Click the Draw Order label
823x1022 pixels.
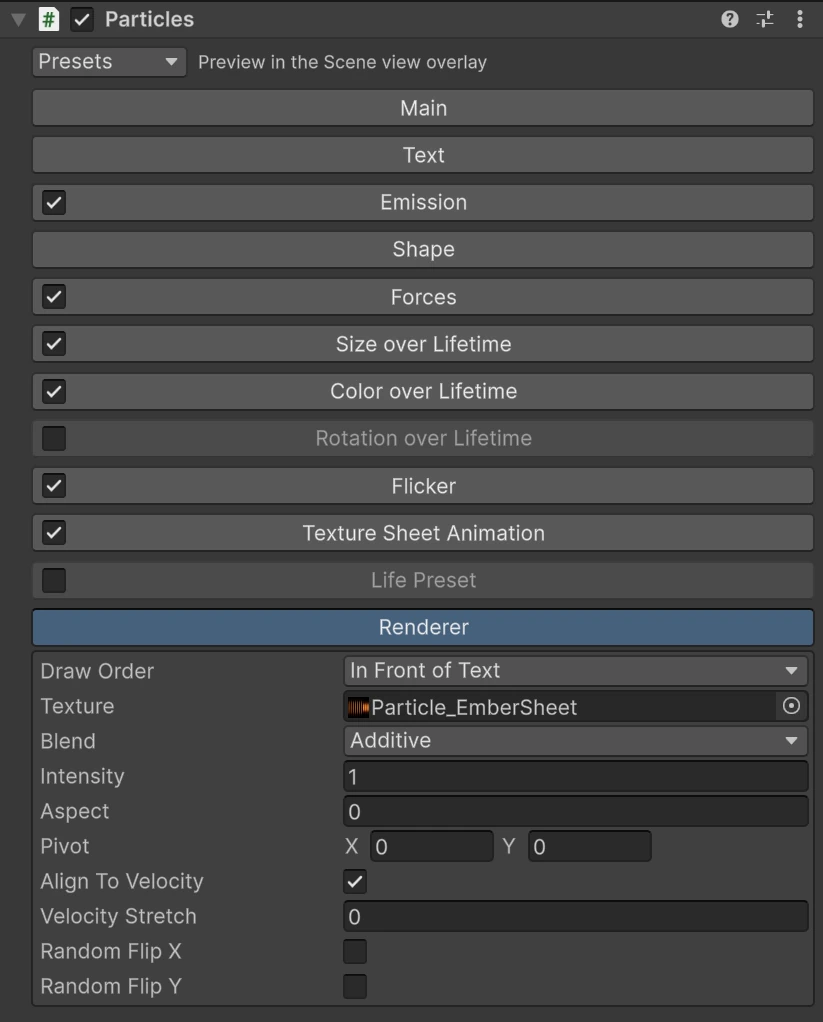click(x=97, y=671)
